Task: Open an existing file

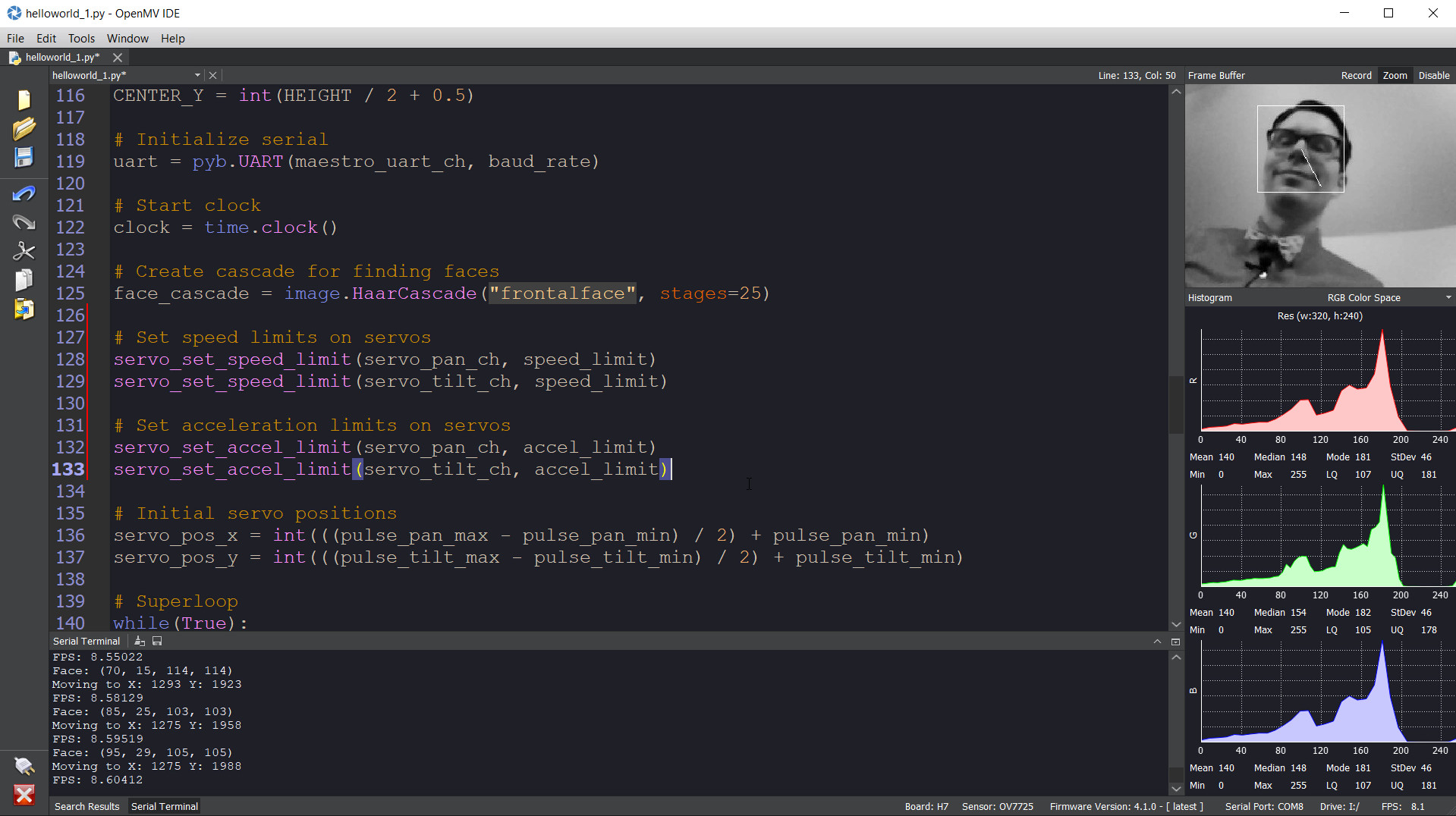Action: [24, 127]
